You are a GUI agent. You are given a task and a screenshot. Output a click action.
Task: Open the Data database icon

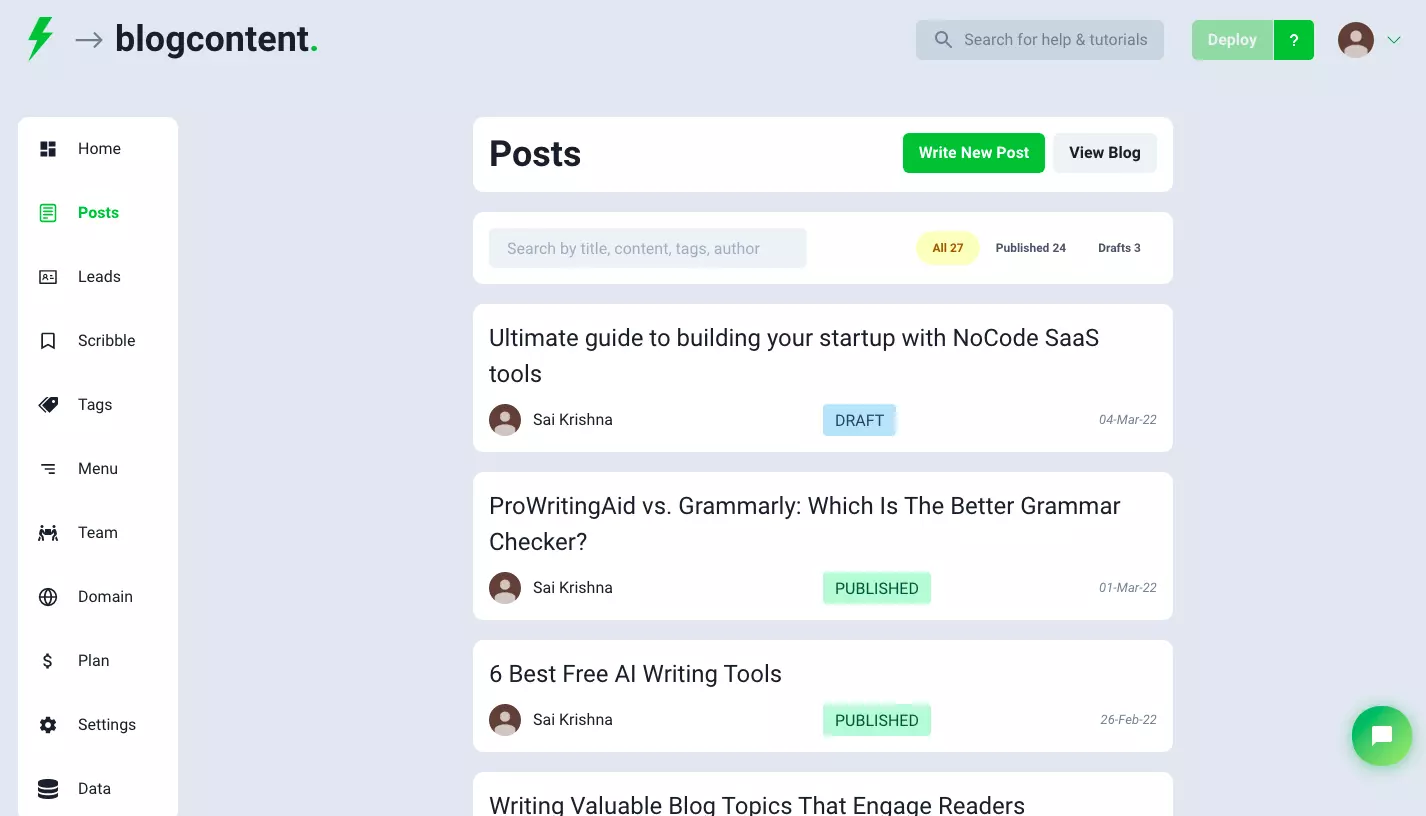[x=47, y=788]
